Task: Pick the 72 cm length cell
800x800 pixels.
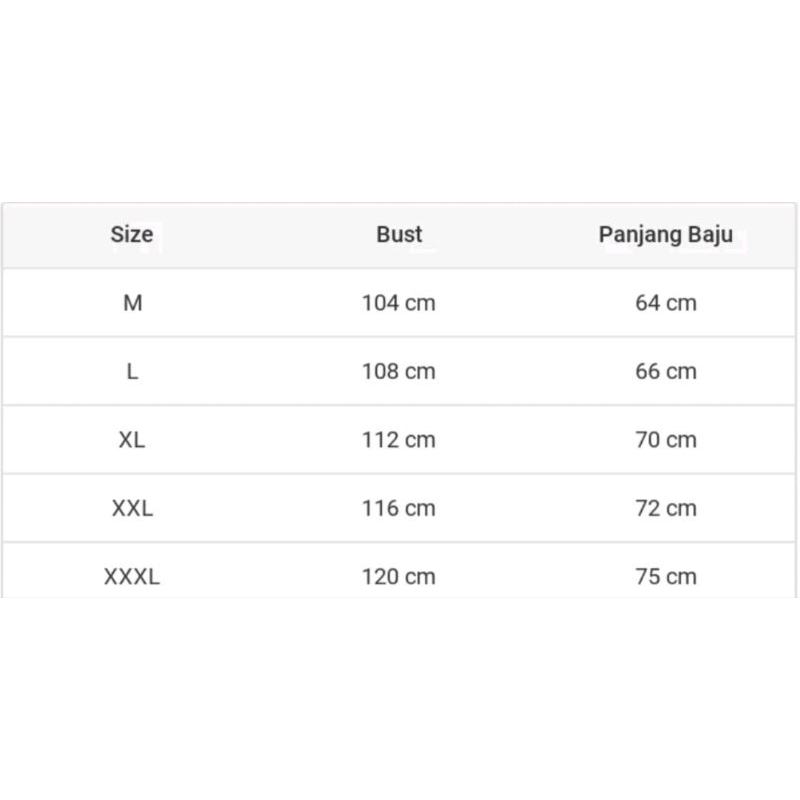Action: 666,508
